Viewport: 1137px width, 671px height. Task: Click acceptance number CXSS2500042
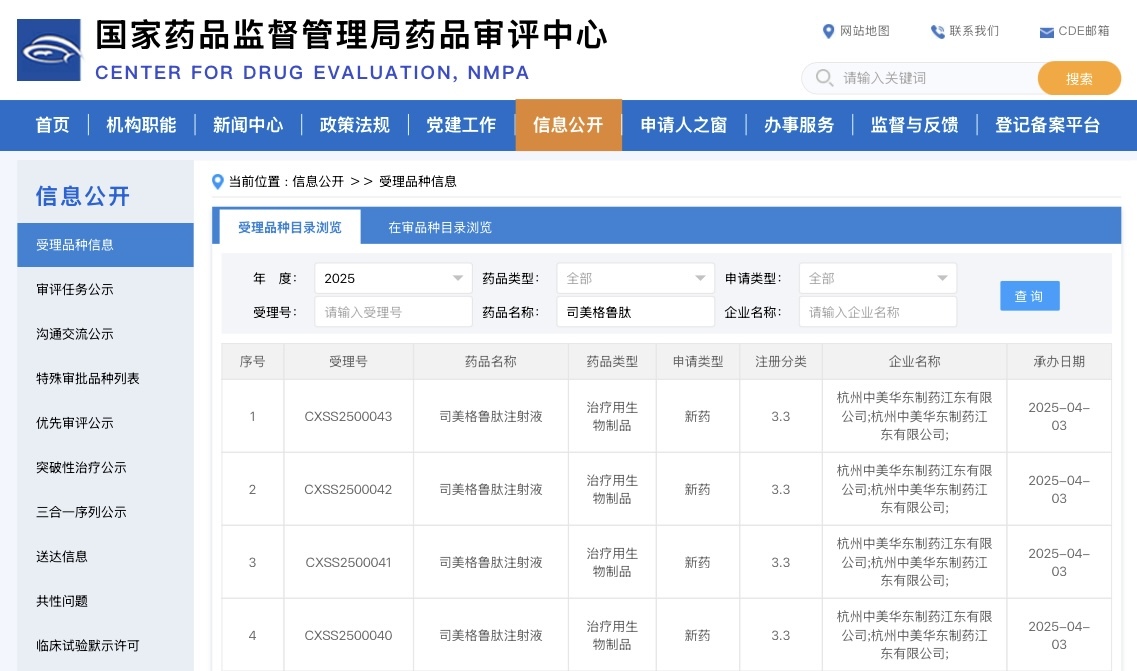point(348,490)
